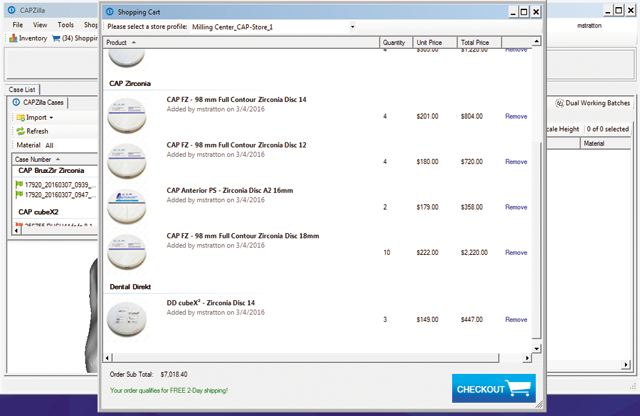Click the Refresh button in CAPZilla

tap(32, 131)
